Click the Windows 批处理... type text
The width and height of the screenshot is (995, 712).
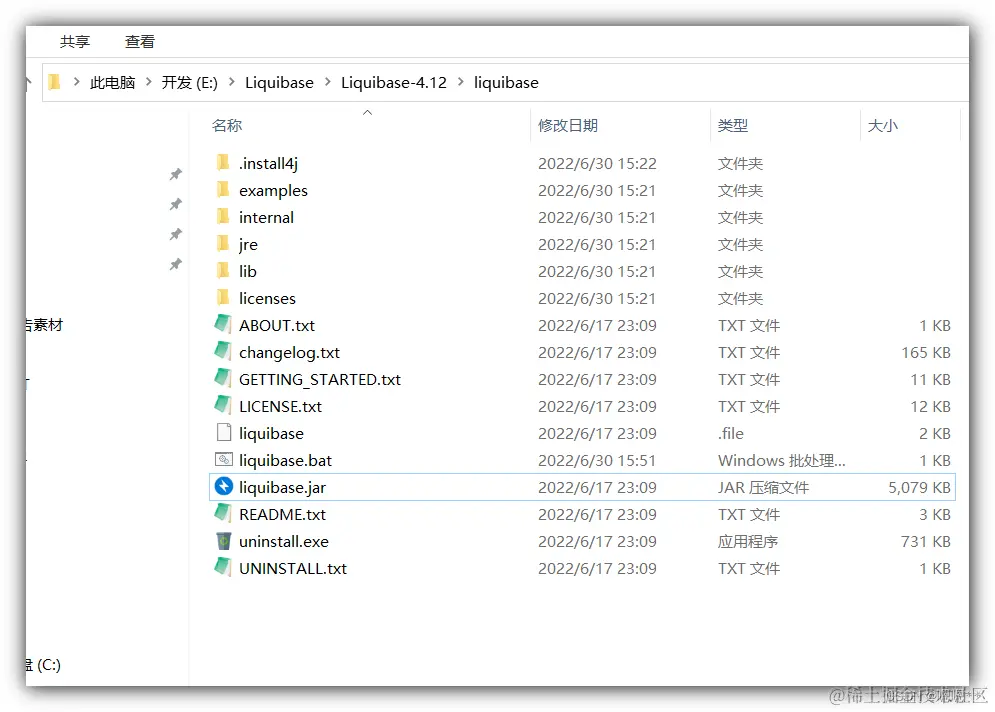(x=782, y=461)
